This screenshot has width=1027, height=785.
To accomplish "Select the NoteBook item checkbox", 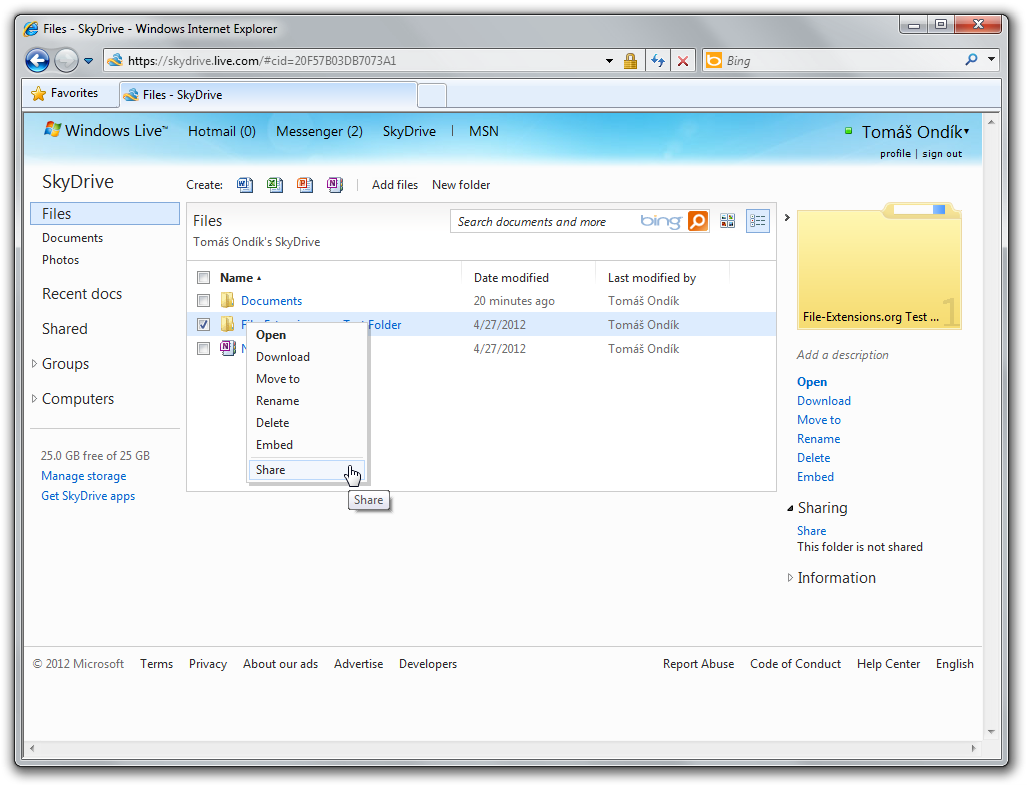I will point(204,348).
